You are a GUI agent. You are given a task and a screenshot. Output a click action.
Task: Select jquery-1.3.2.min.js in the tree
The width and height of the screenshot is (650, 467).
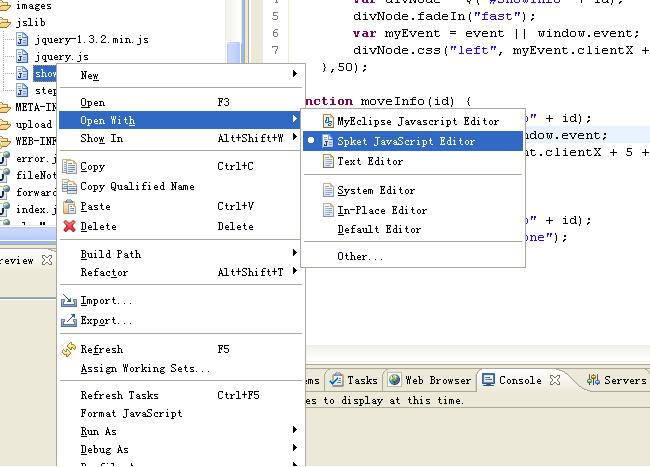92,40
